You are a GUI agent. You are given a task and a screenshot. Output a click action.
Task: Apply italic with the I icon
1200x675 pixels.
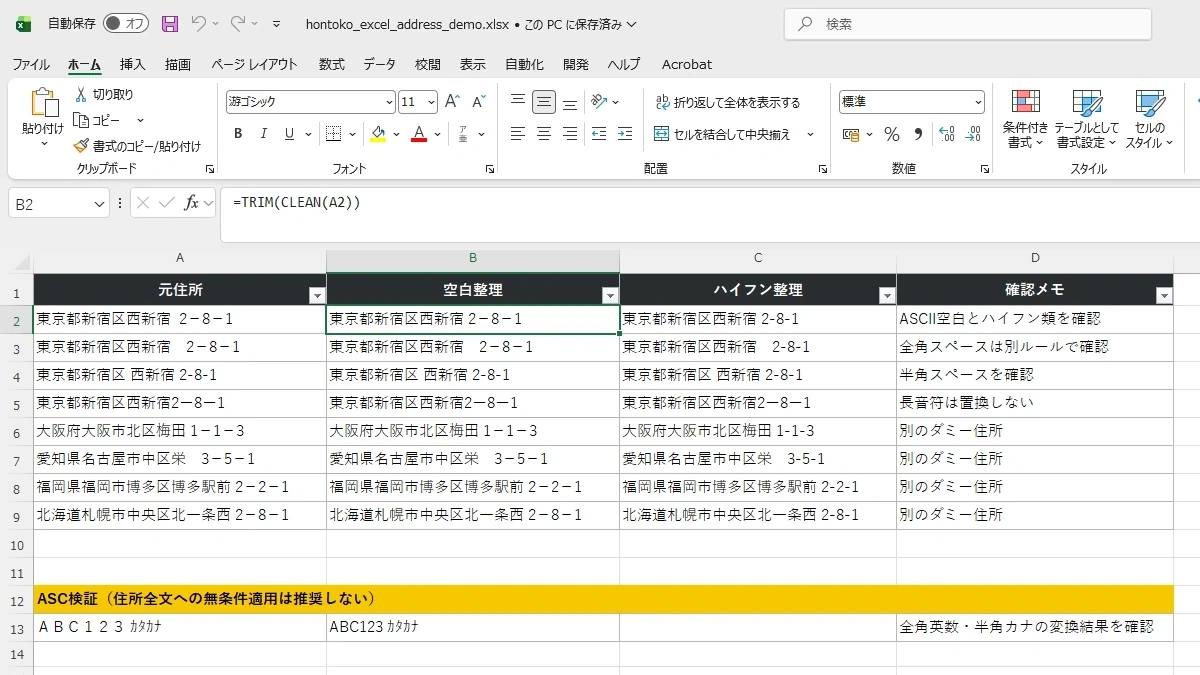tap(264, 134)
